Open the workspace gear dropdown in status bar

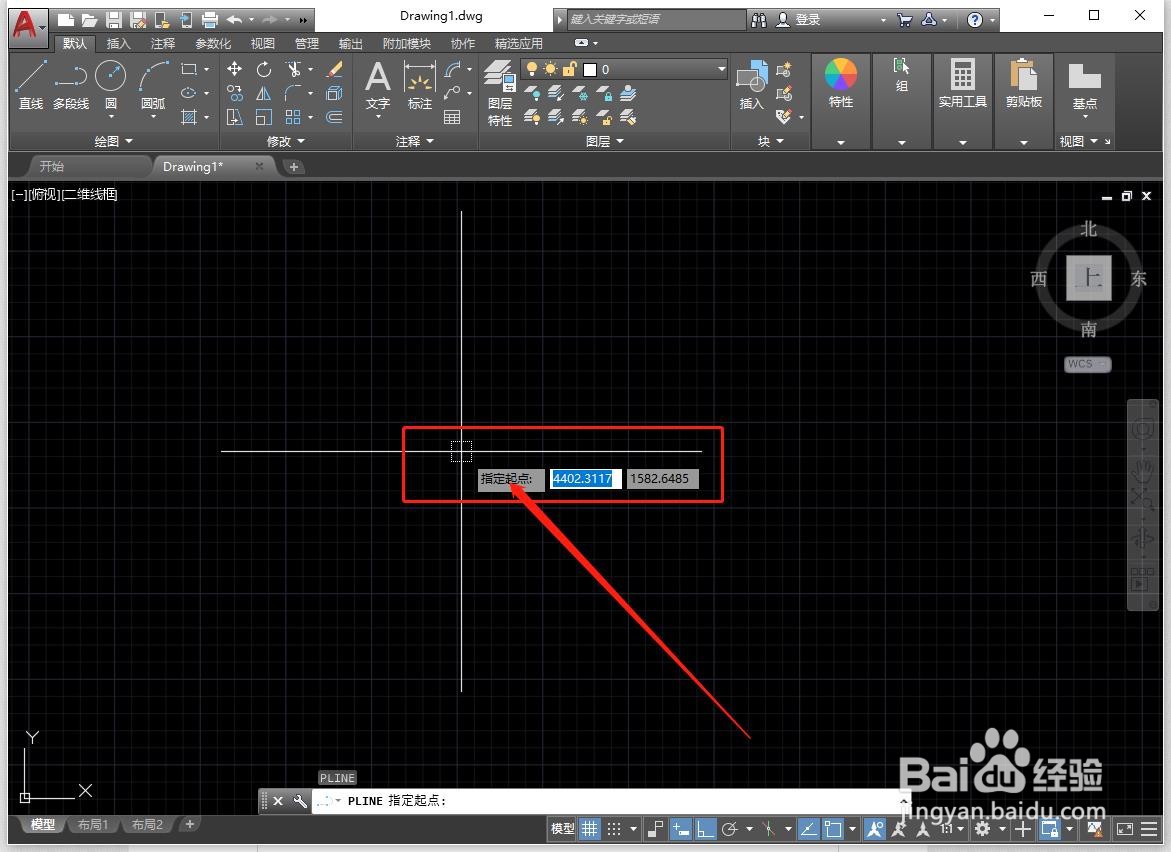coord(1002,829)
